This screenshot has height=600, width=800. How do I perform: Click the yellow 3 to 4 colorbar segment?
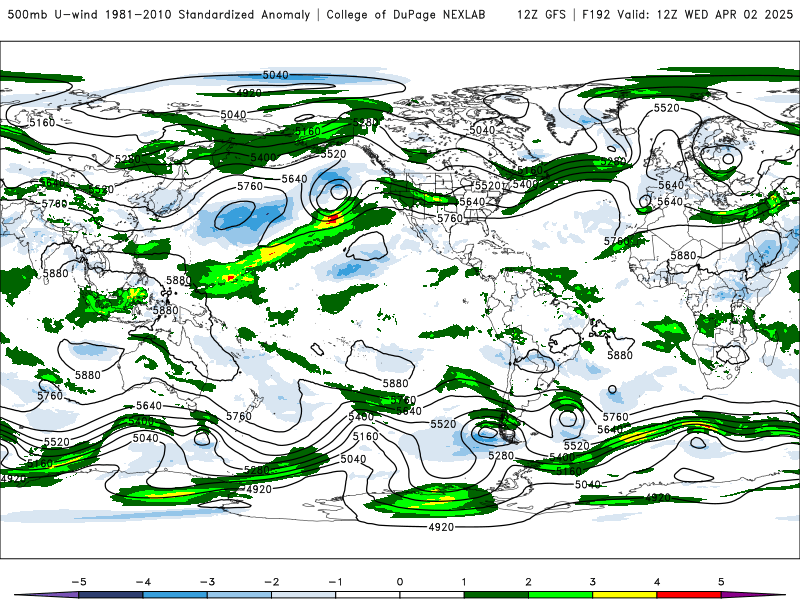click(x=625, y=595)
